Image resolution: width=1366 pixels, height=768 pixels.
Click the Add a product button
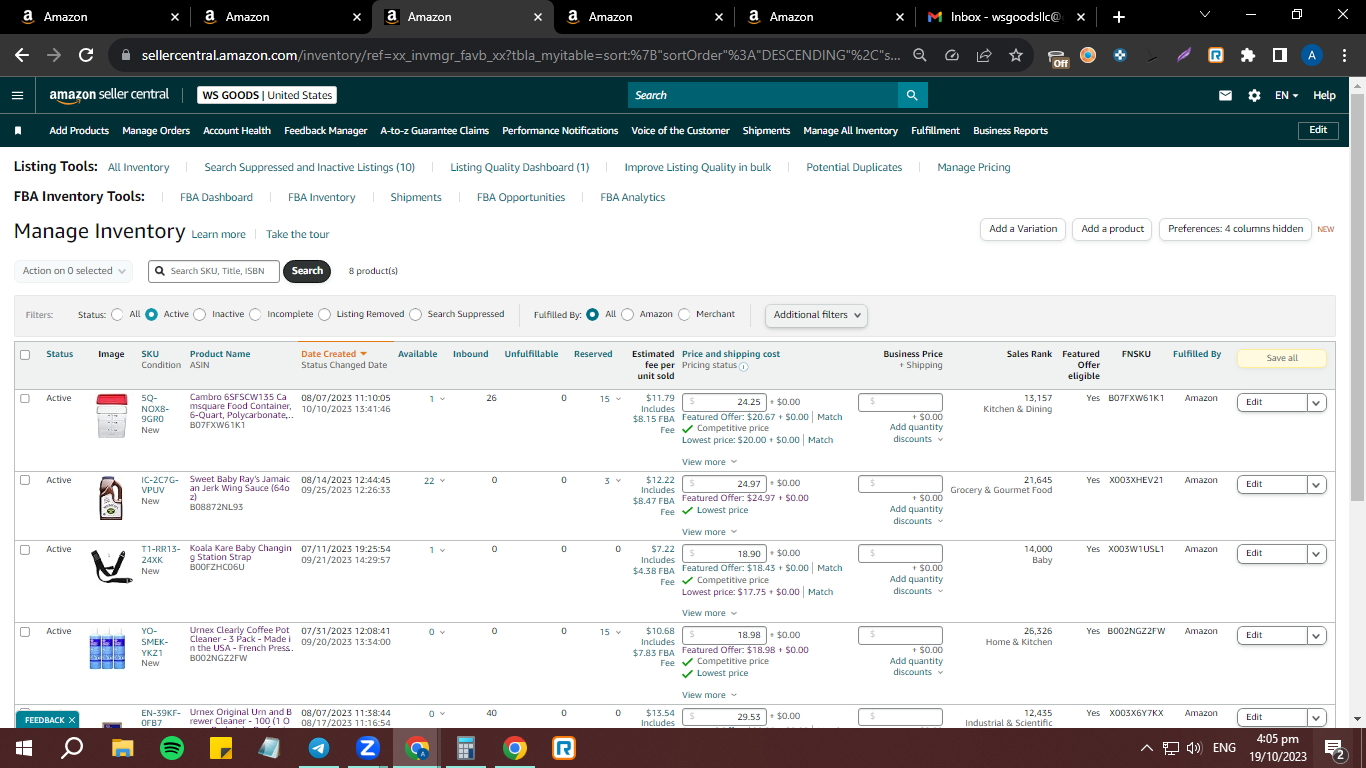1112,229
